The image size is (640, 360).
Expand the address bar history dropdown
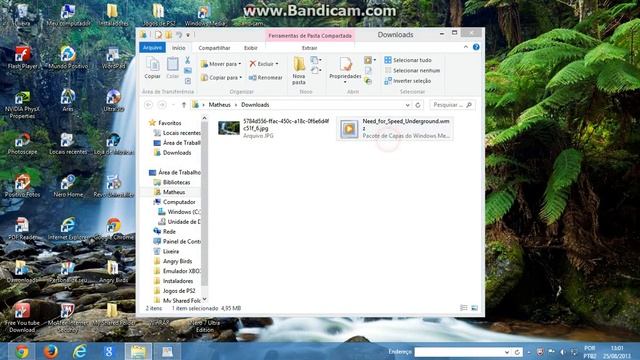tap(407, 105)
